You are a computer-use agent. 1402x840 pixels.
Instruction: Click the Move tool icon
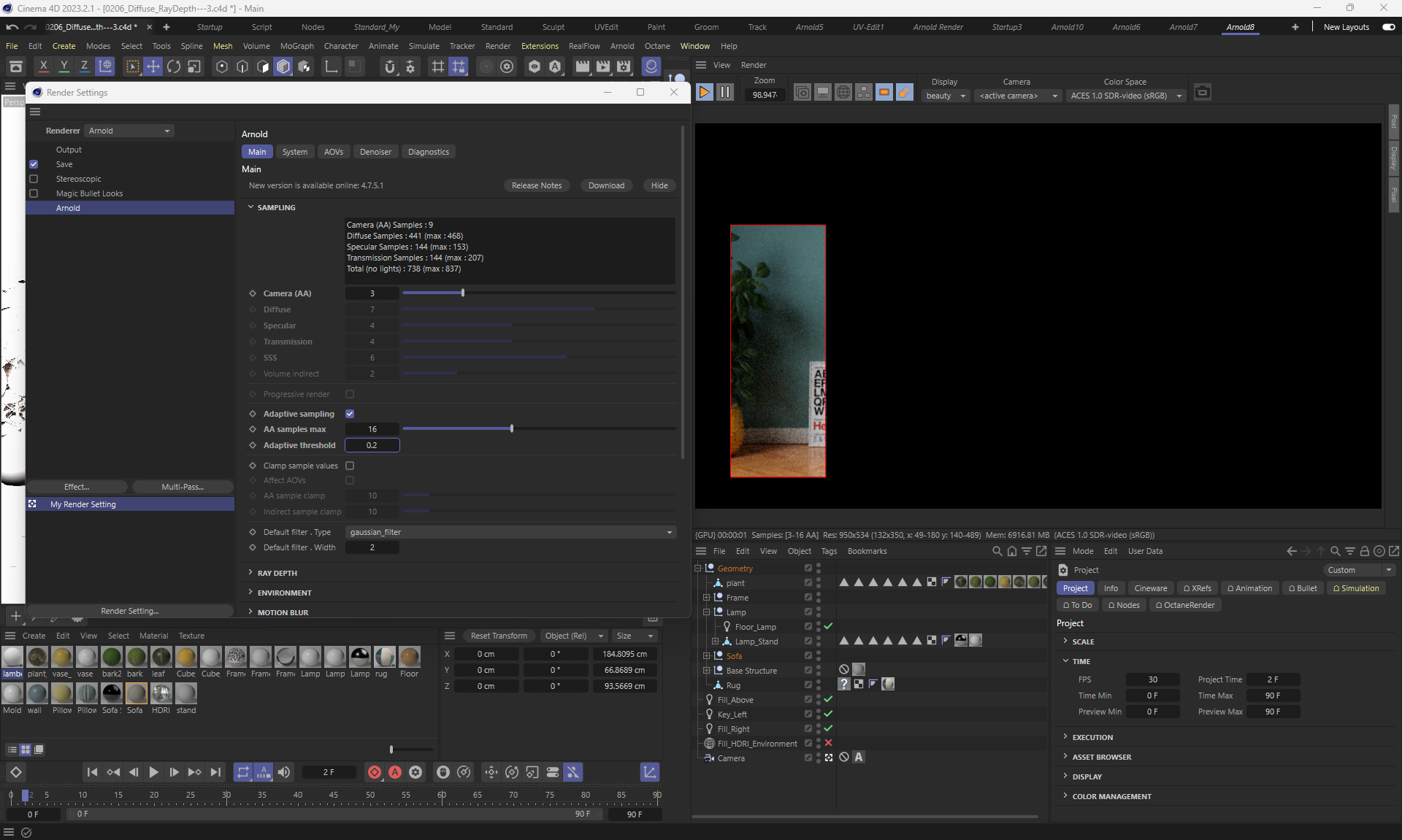153,66
